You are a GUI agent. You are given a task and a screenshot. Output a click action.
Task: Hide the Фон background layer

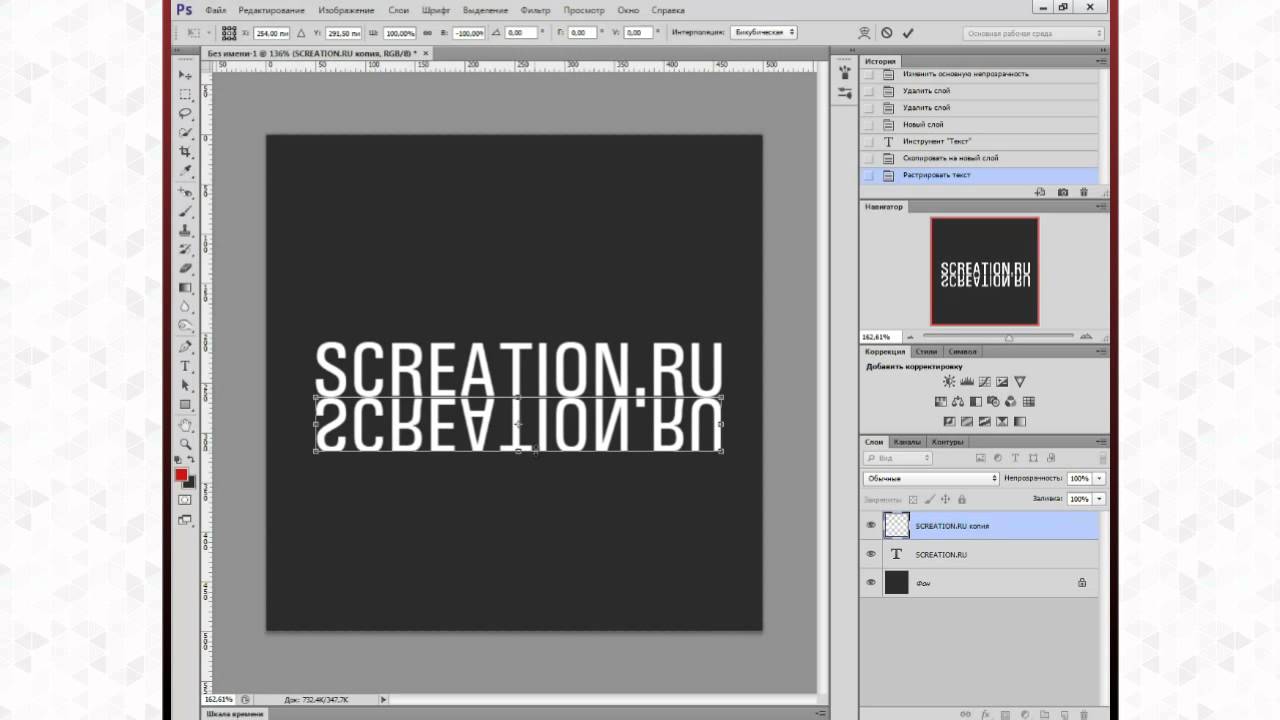tap(871, 582)
